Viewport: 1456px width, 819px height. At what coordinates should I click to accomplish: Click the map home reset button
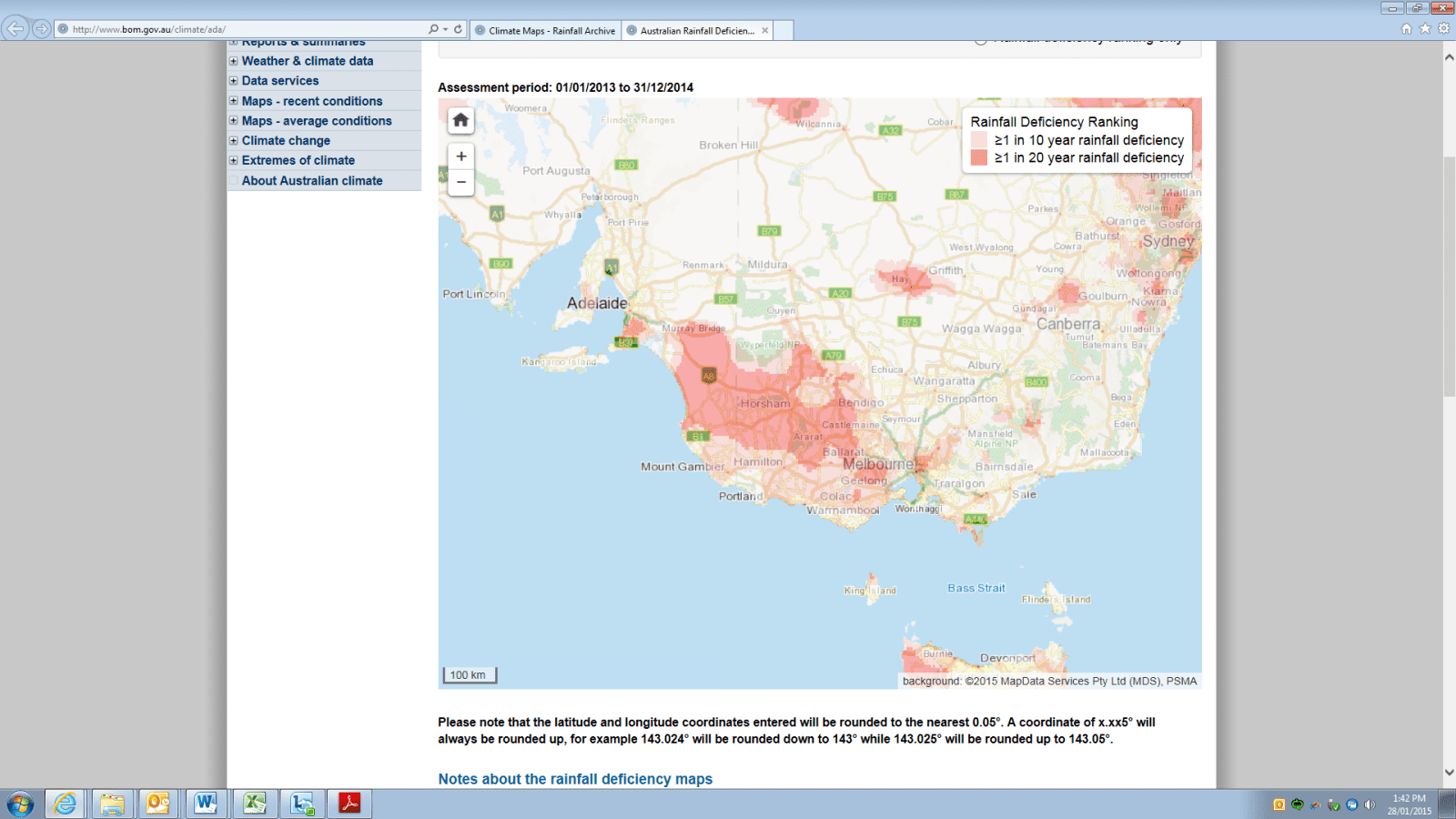[x=460, y=120]
